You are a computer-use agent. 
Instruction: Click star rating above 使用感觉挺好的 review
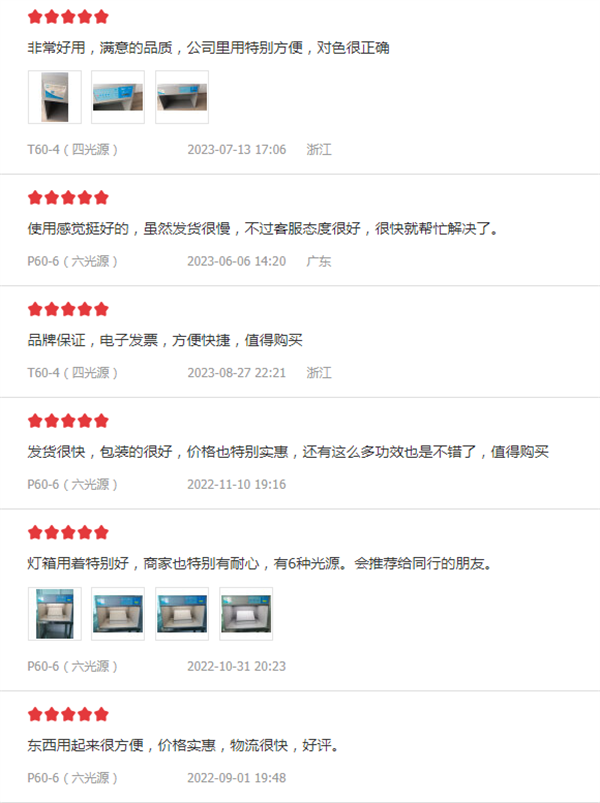[68, 198]
